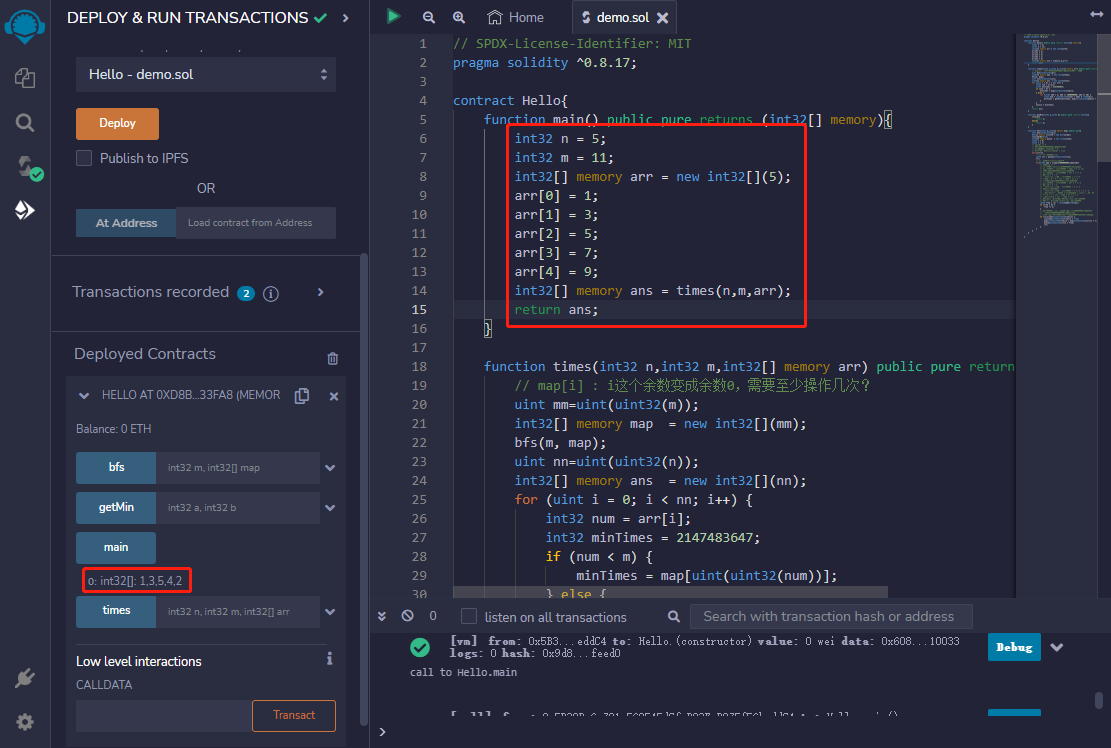
Task: Toggle panel width arrows icon top right
Action: click(x=1096, y=14)
